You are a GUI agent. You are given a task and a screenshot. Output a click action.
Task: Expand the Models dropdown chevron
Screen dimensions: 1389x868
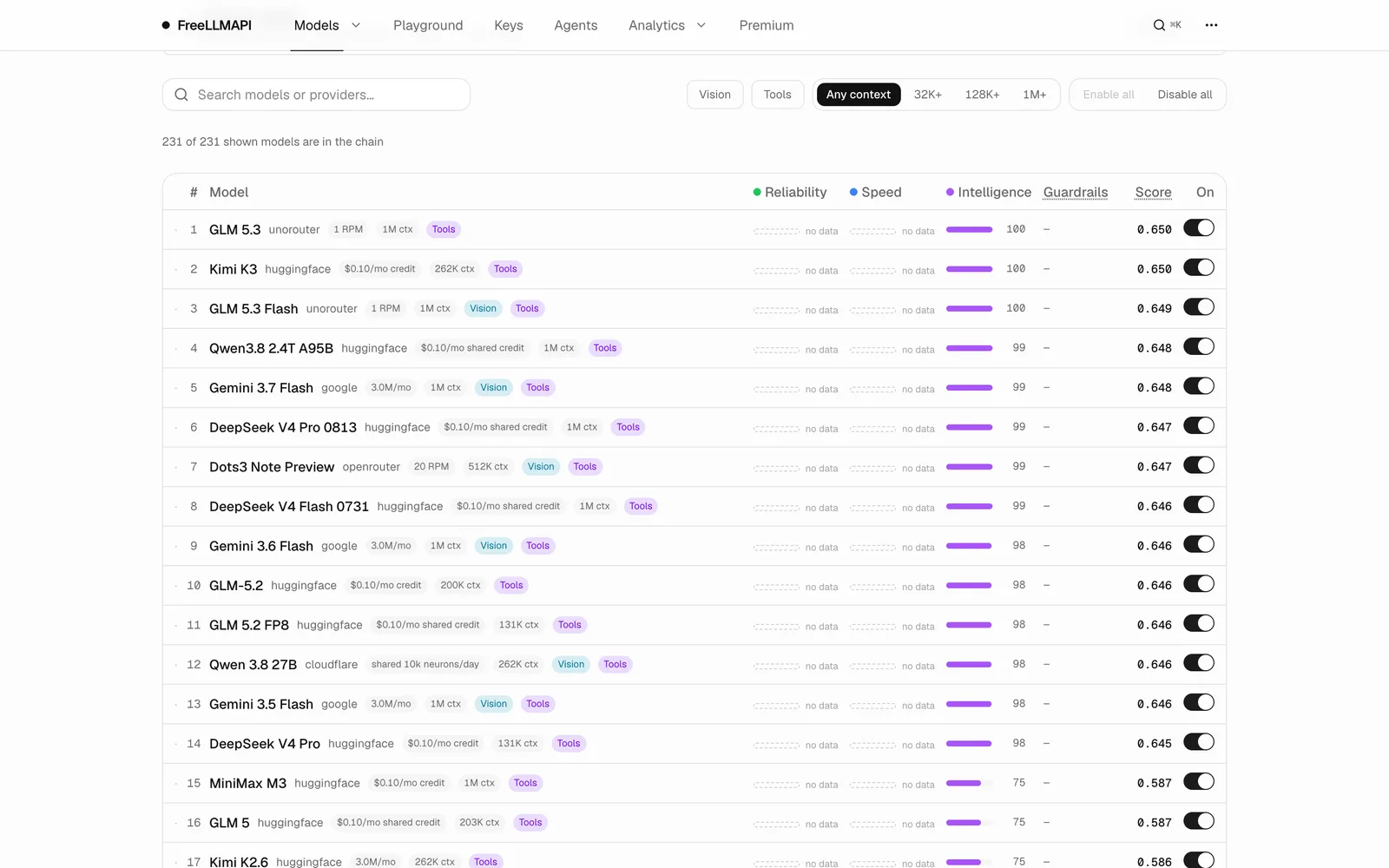coord(356,25)
